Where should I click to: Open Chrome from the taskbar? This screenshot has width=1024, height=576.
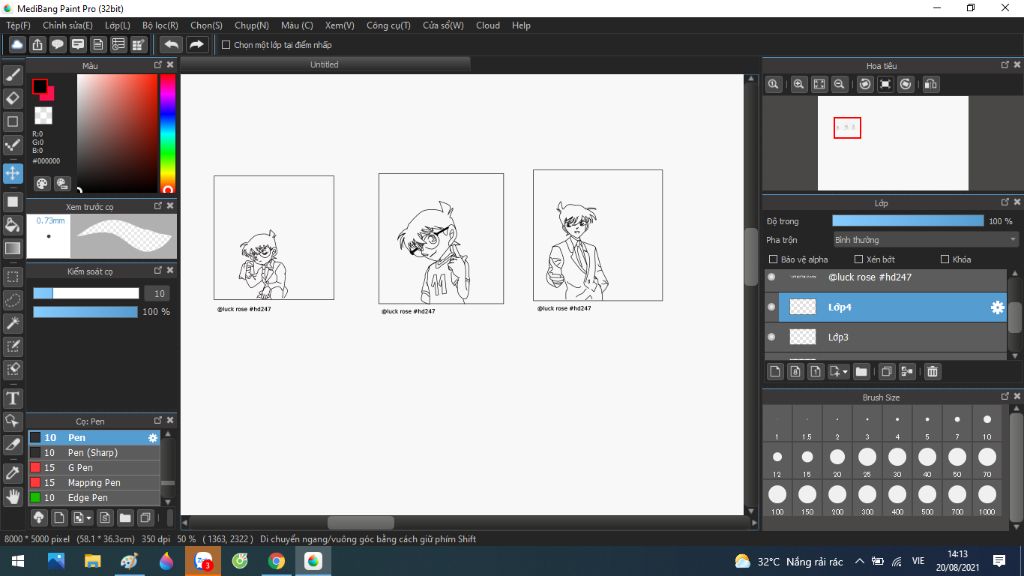click(x=276, y=561)
